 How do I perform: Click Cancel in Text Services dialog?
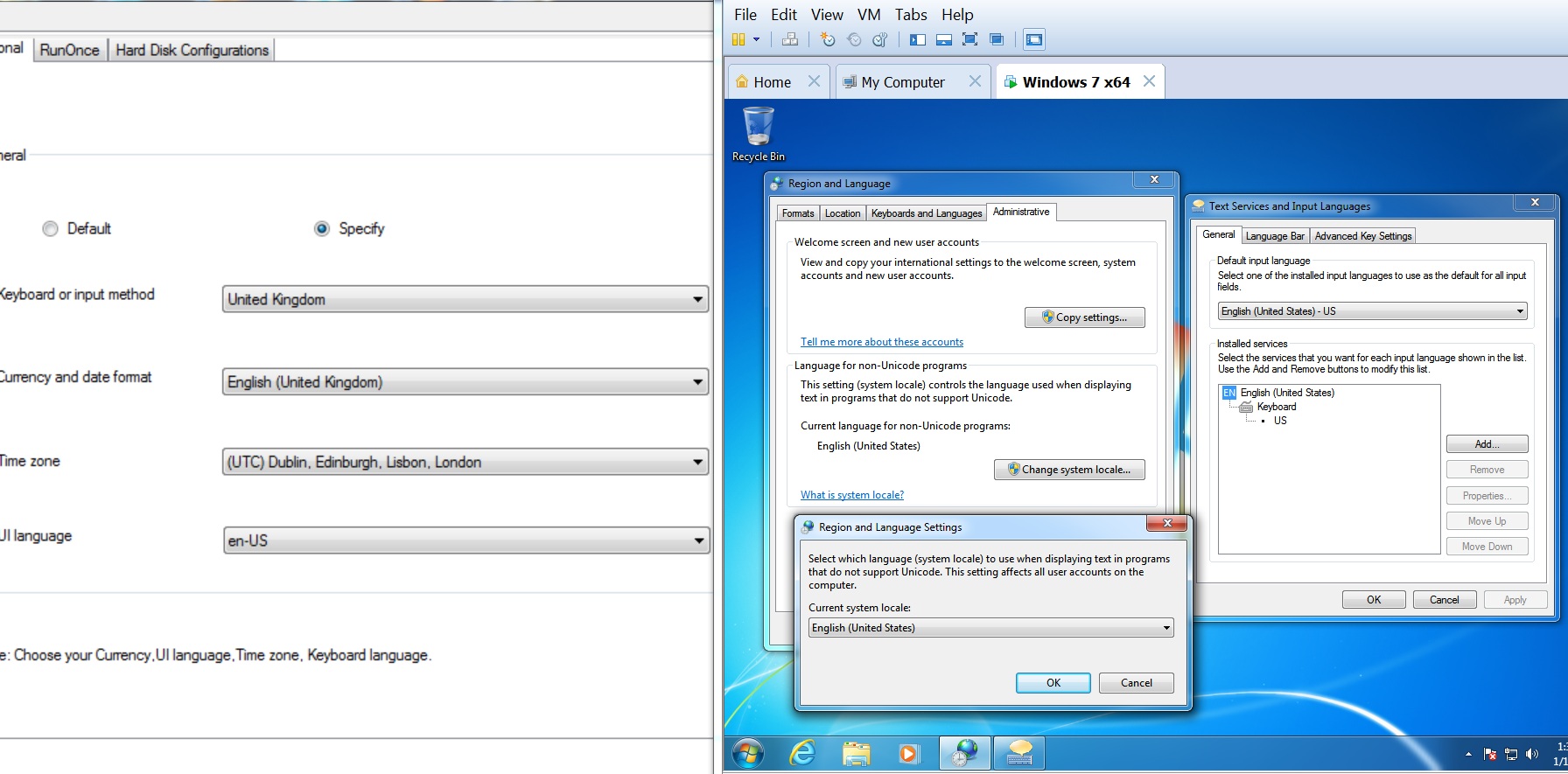(1445, 600)
